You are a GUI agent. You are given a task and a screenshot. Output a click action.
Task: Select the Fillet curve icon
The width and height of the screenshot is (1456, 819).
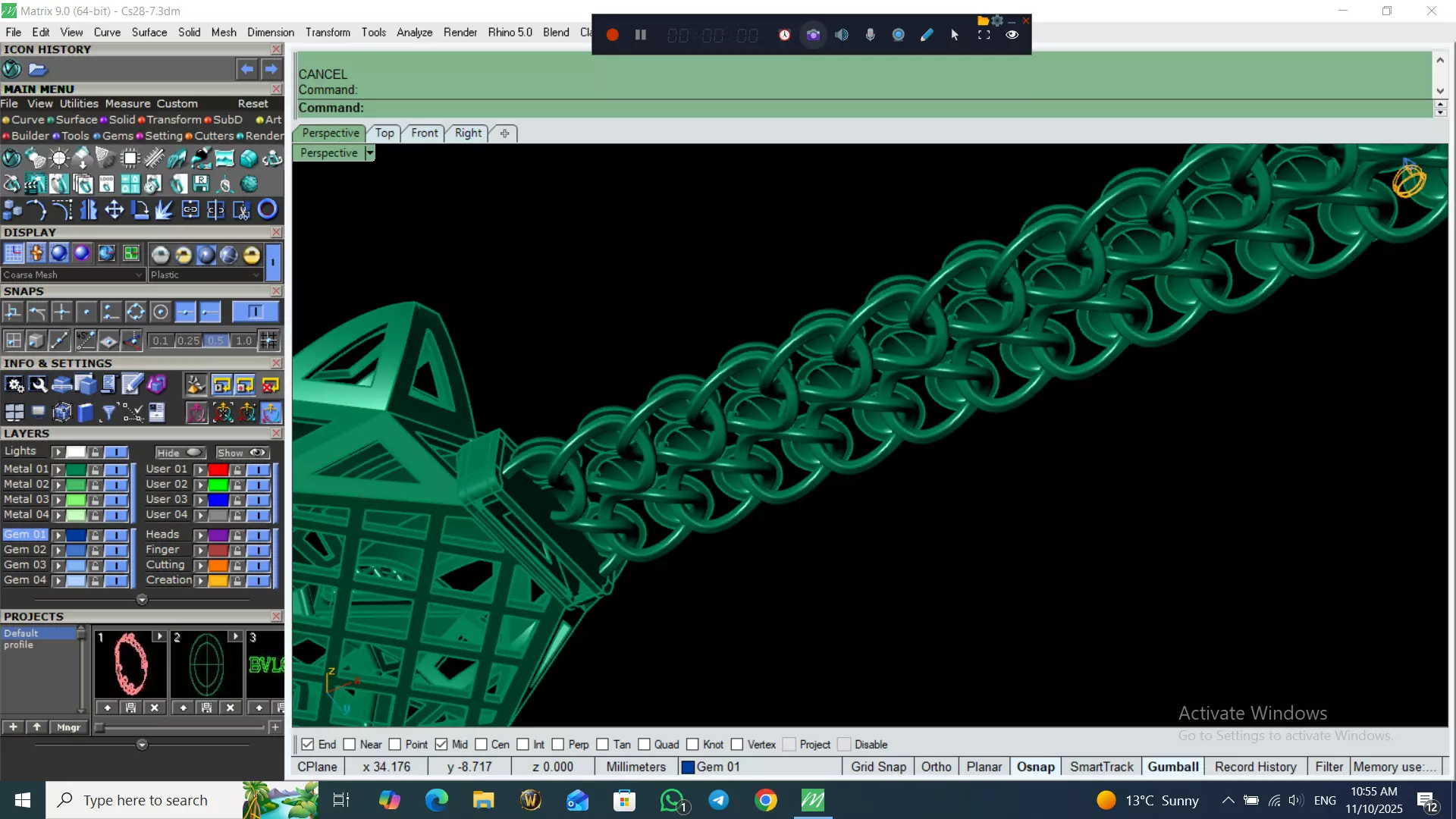point(62,209)
